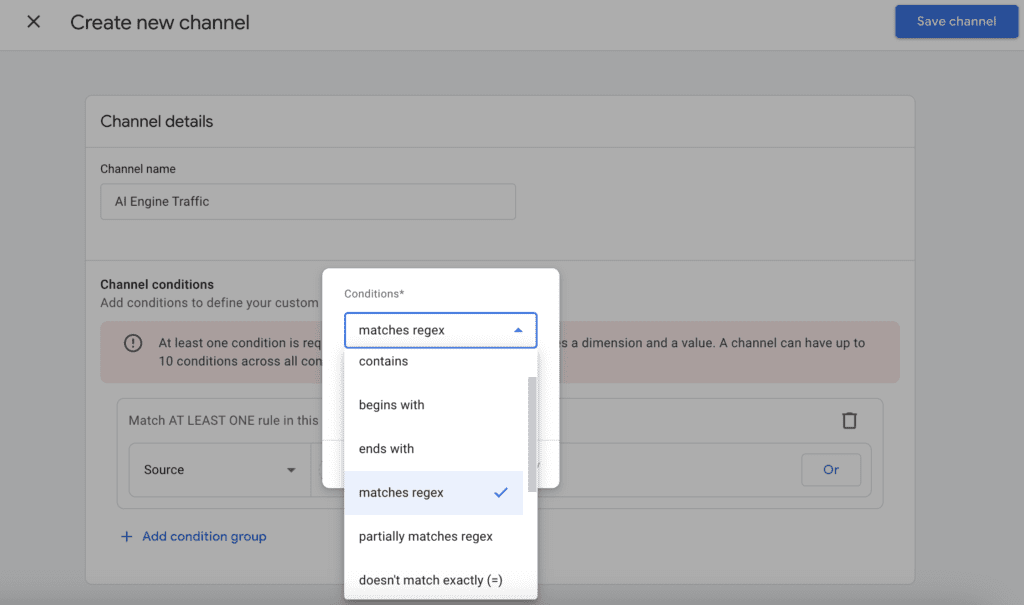Viewport: 1024px width, 605px height.
Task: Click the Add condition group link
Action: (x=204, y=536)
